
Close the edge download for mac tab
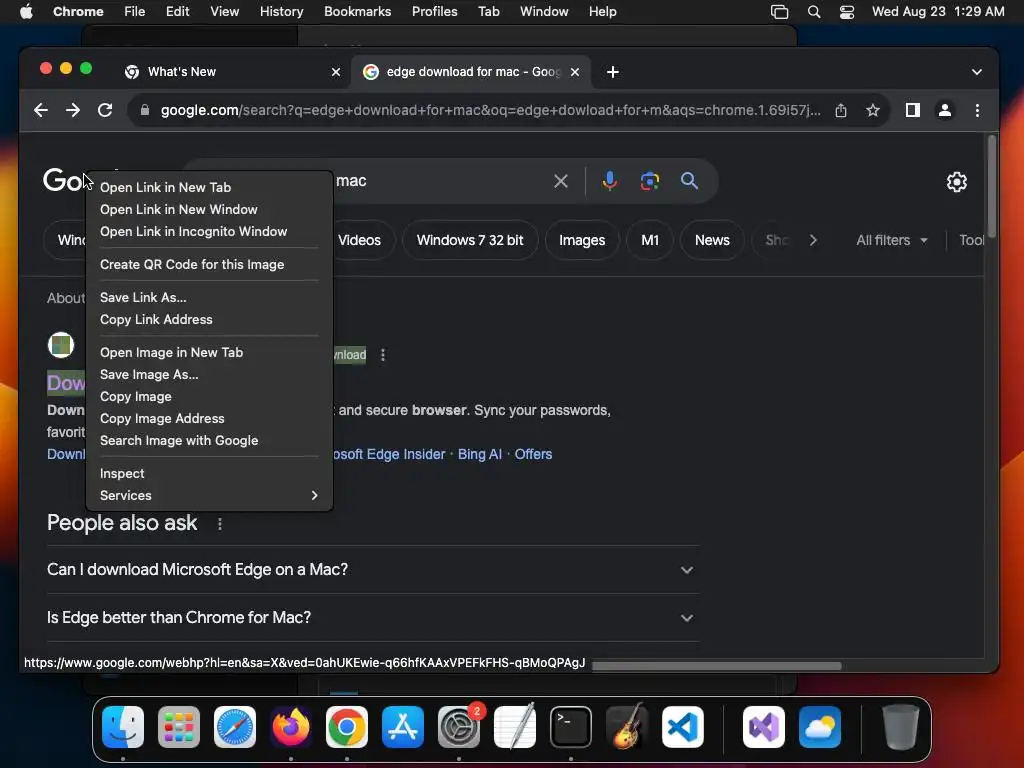575,72
